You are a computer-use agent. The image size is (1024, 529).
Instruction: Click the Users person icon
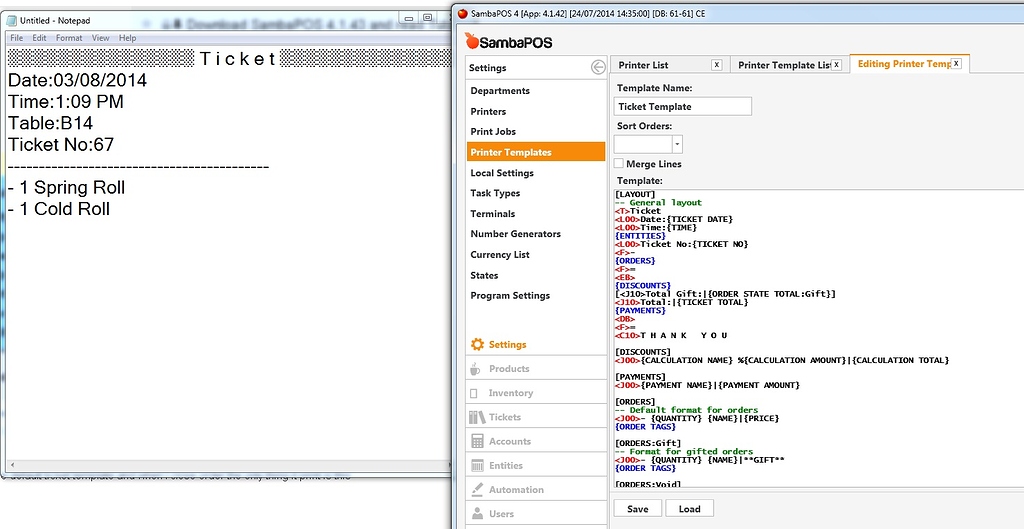(x=476, y=514)
